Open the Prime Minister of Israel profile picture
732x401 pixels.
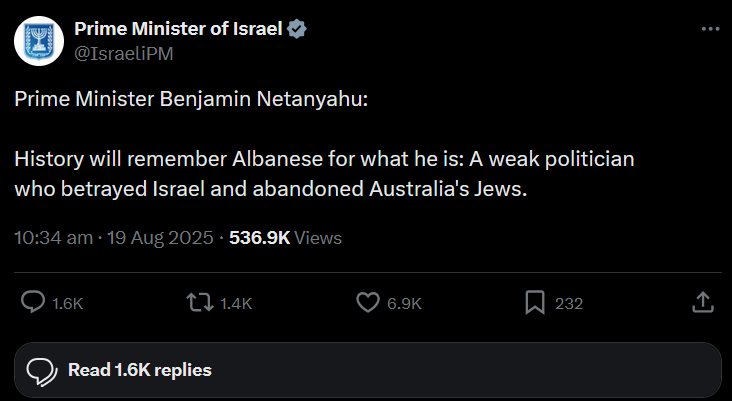tap(40, 41)
